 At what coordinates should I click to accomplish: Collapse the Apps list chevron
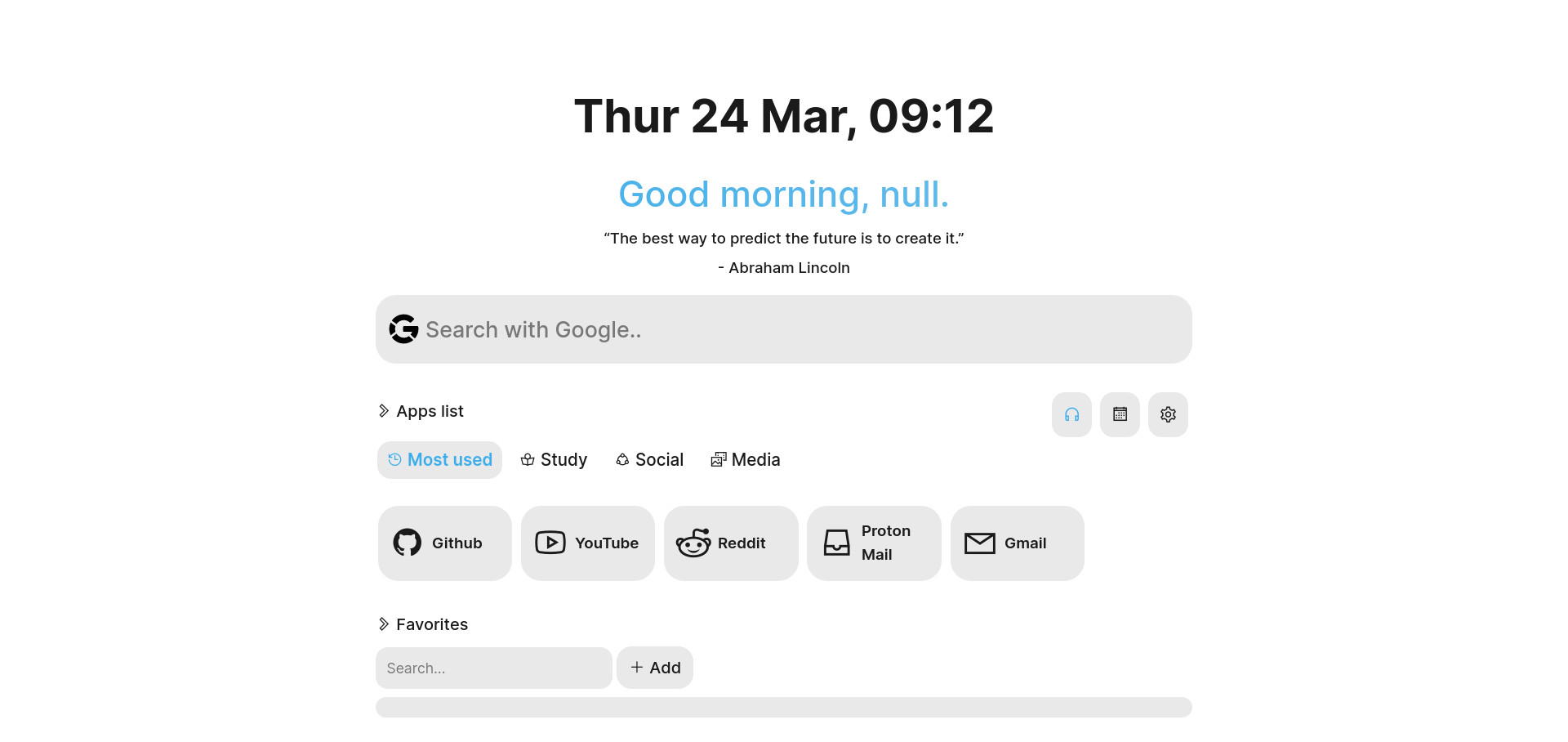(384, 411)
